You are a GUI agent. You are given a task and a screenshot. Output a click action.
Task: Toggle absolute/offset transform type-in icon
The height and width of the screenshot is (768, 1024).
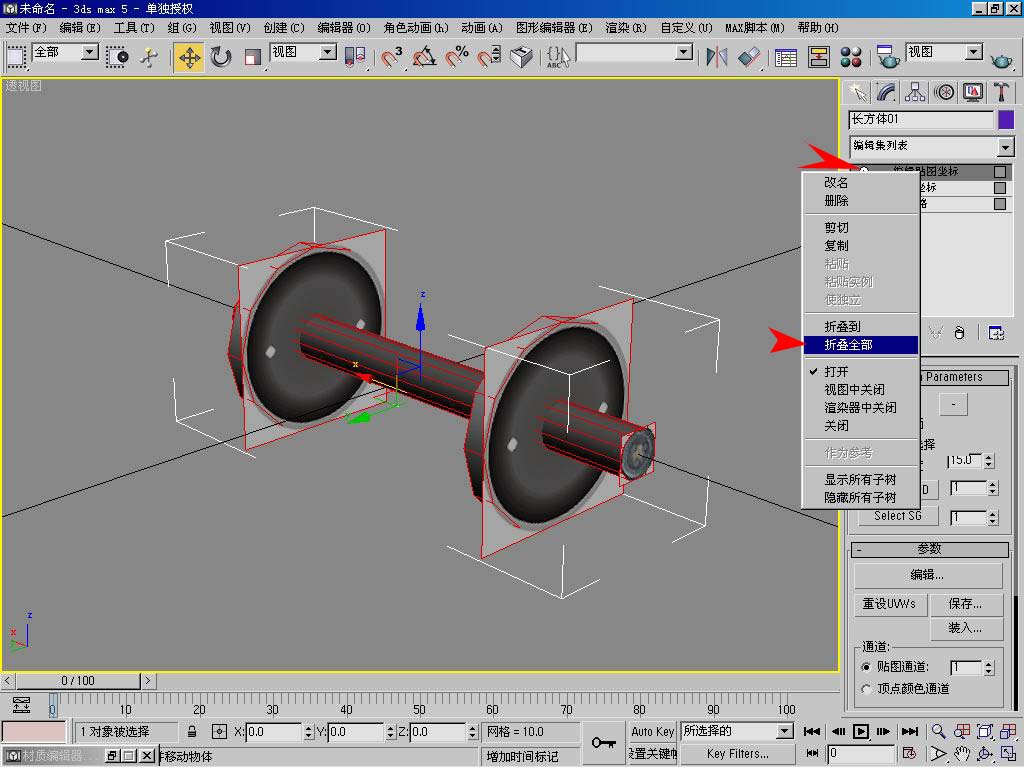pyautogui.click(x=219, y=731)
